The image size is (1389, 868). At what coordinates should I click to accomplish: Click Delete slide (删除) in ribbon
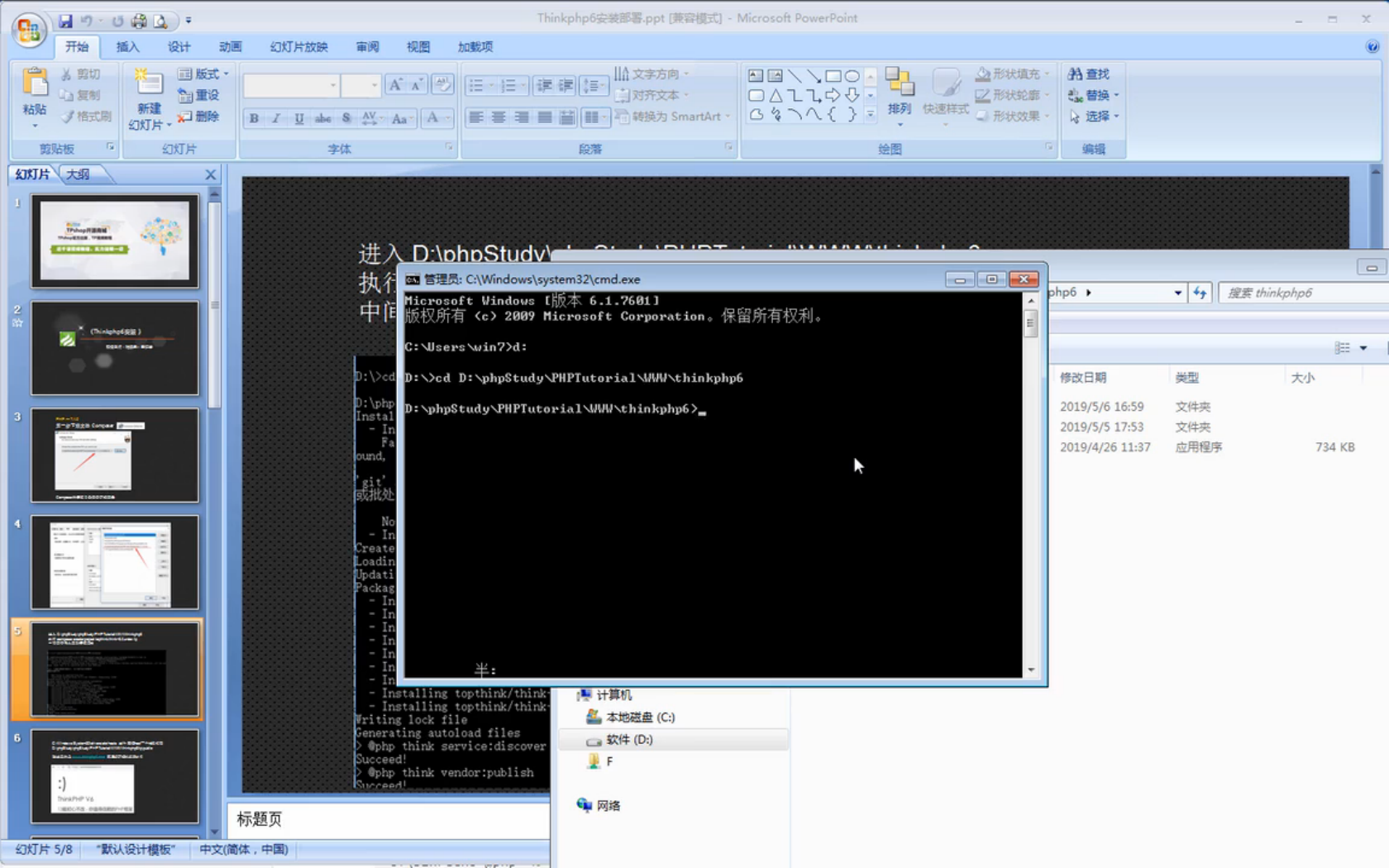tap(199, 117)
